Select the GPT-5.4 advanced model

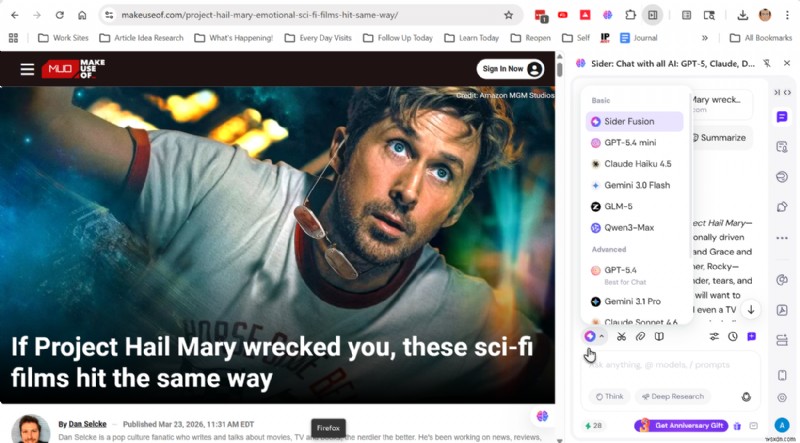[x=634, y=275]
